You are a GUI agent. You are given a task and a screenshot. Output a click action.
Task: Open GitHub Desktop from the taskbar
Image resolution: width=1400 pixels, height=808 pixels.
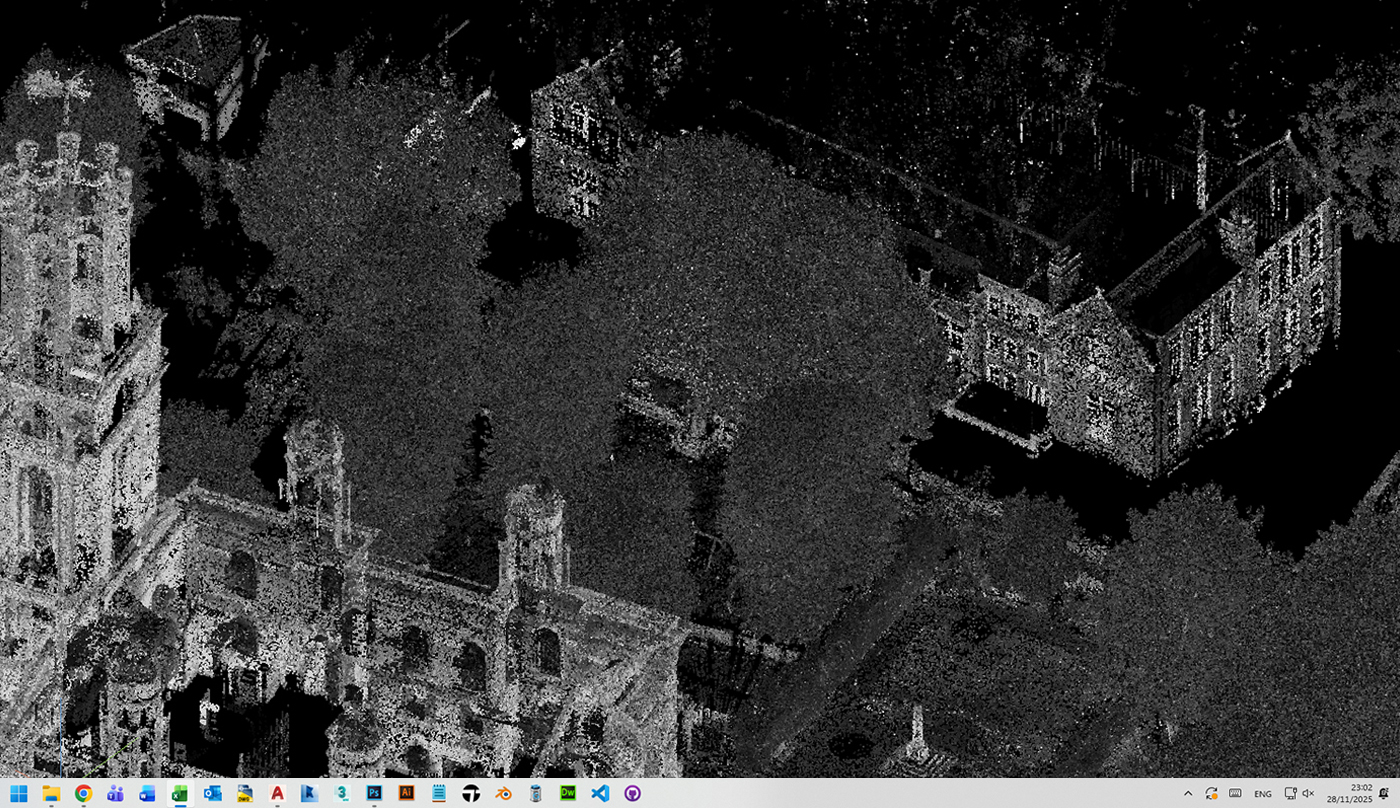[632, 793]
